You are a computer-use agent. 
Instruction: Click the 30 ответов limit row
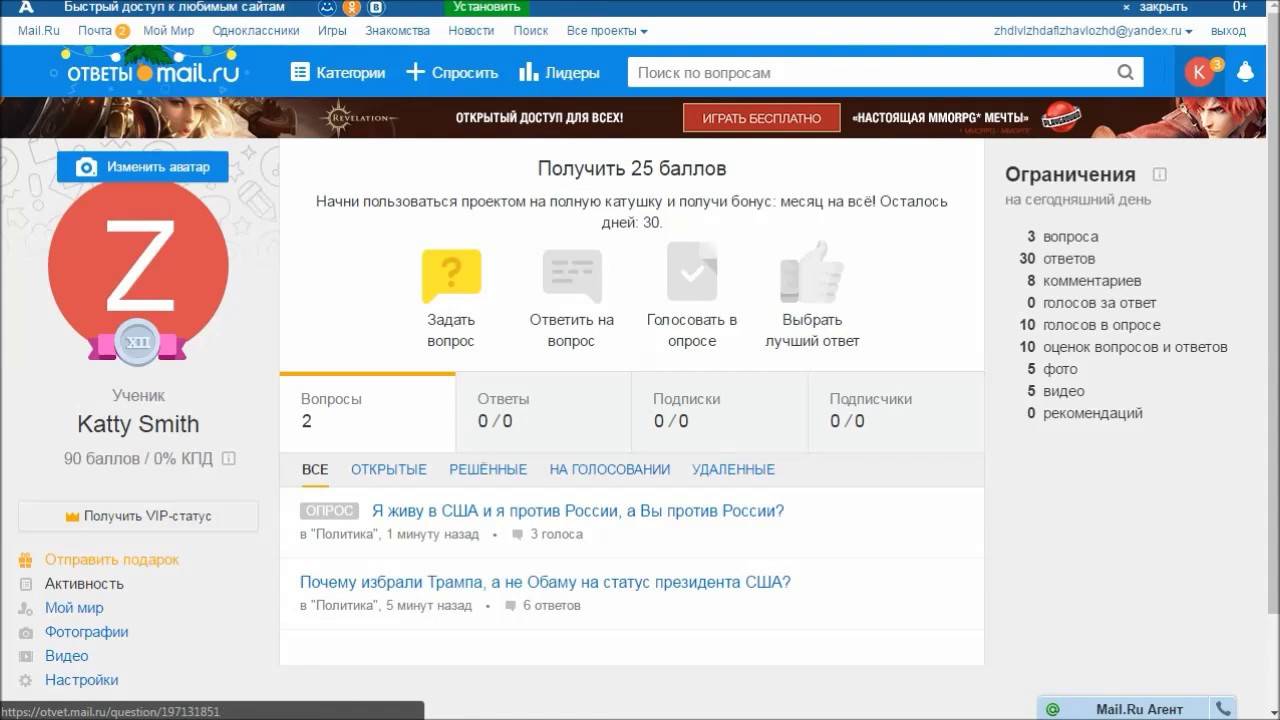1057,259
